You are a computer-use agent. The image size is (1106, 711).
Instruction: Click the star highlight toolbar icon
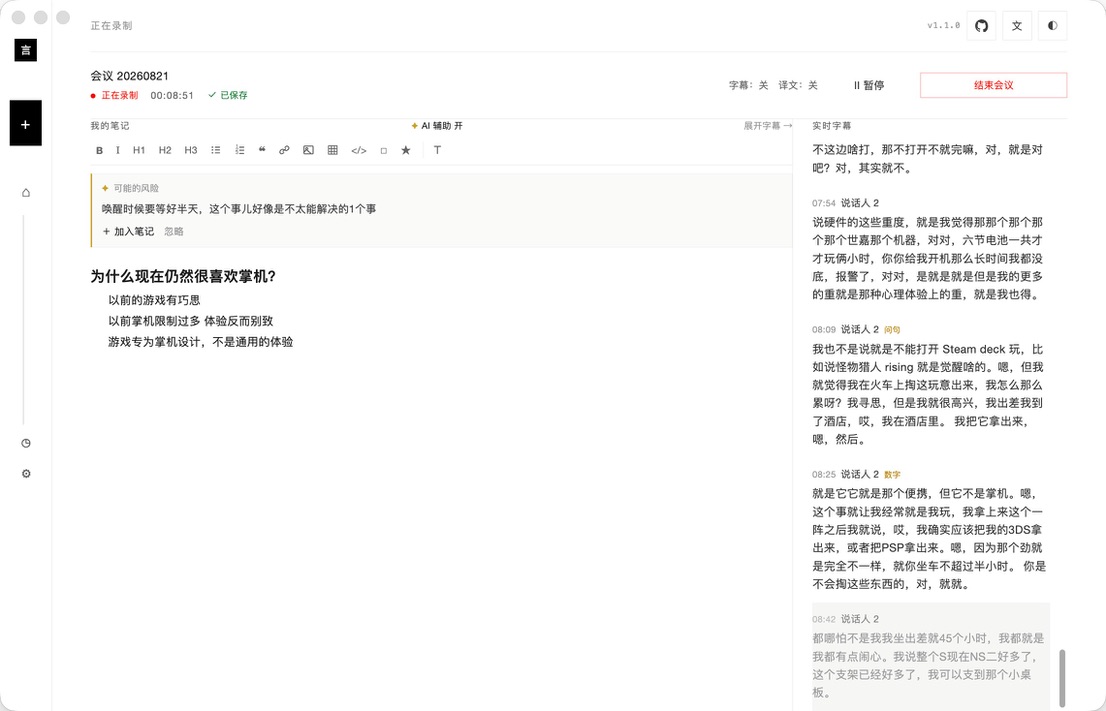(406, 150)
